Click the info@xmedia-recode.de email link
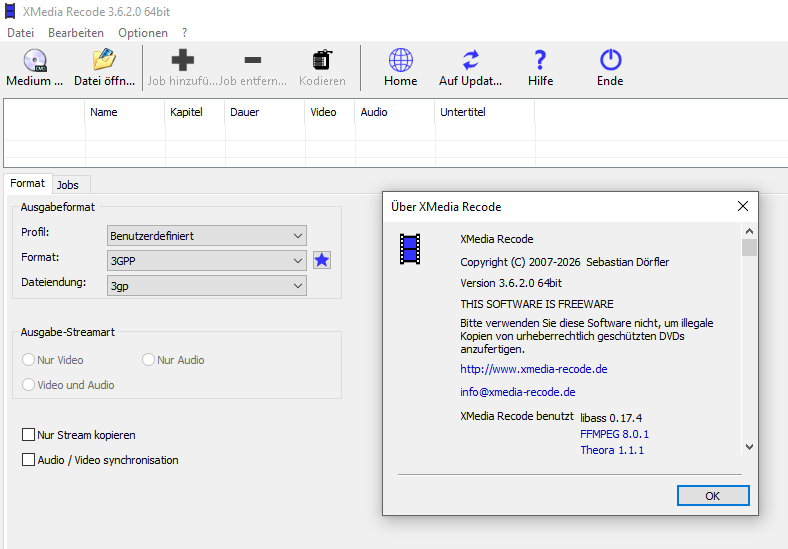The height and width of the screenshot is (549, 788). click(518, 392)
